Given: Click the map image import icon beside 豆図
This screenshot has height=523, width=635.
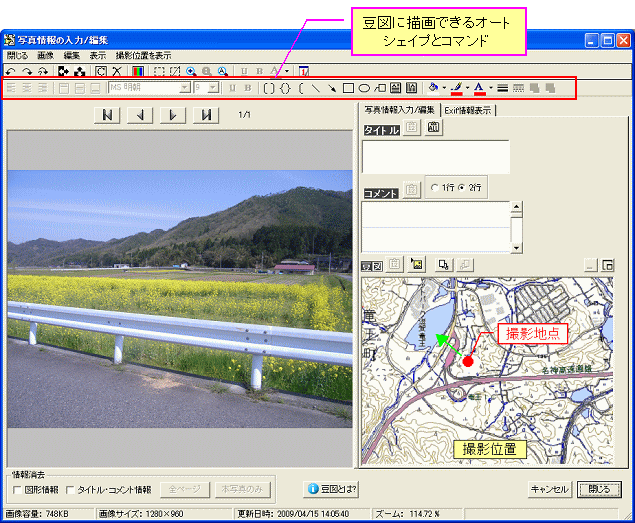Looking at the screenshot, I should [417, 265].
